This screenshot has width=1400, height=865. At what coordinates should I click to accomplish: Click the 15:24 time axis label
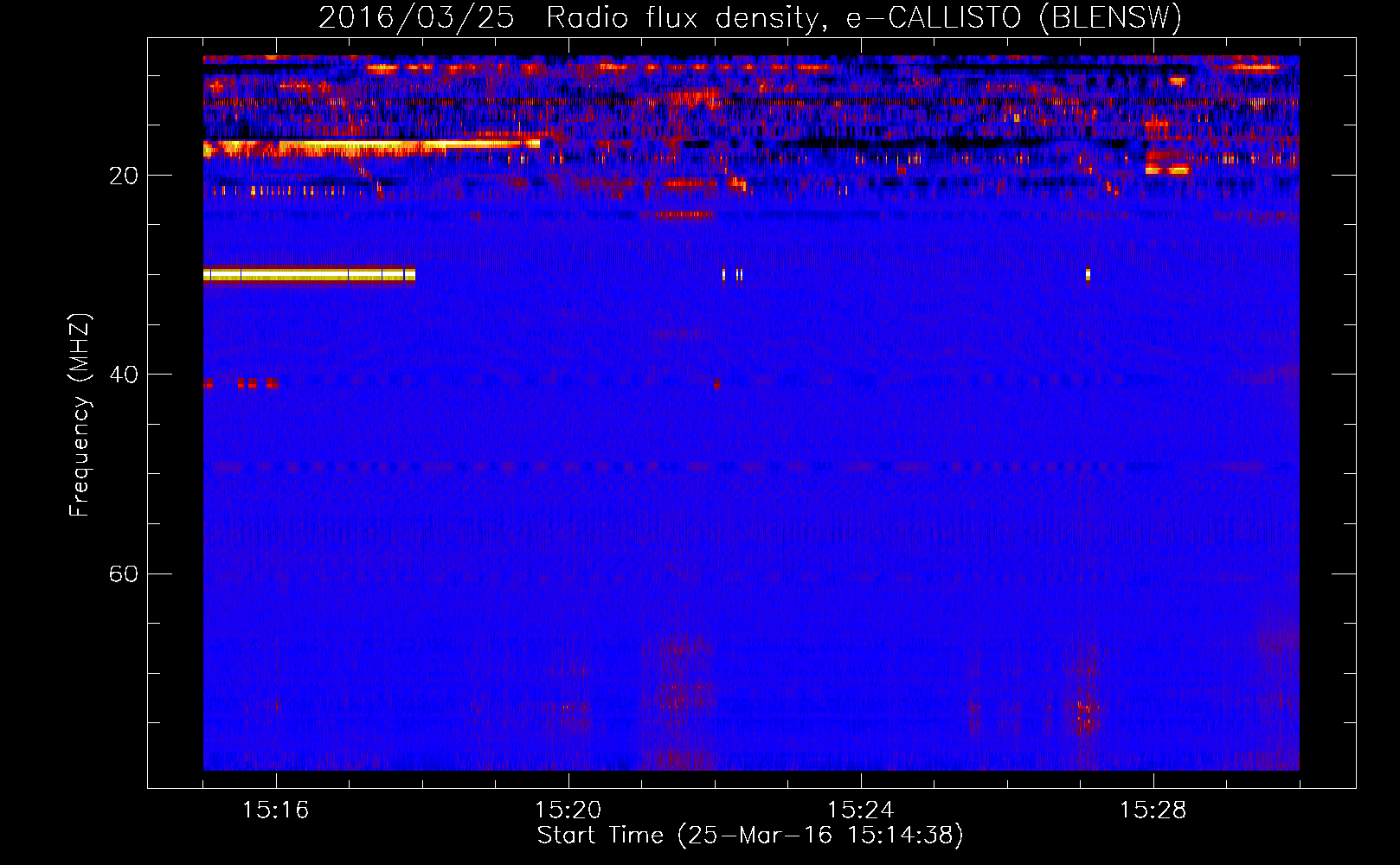pos(860,811)
